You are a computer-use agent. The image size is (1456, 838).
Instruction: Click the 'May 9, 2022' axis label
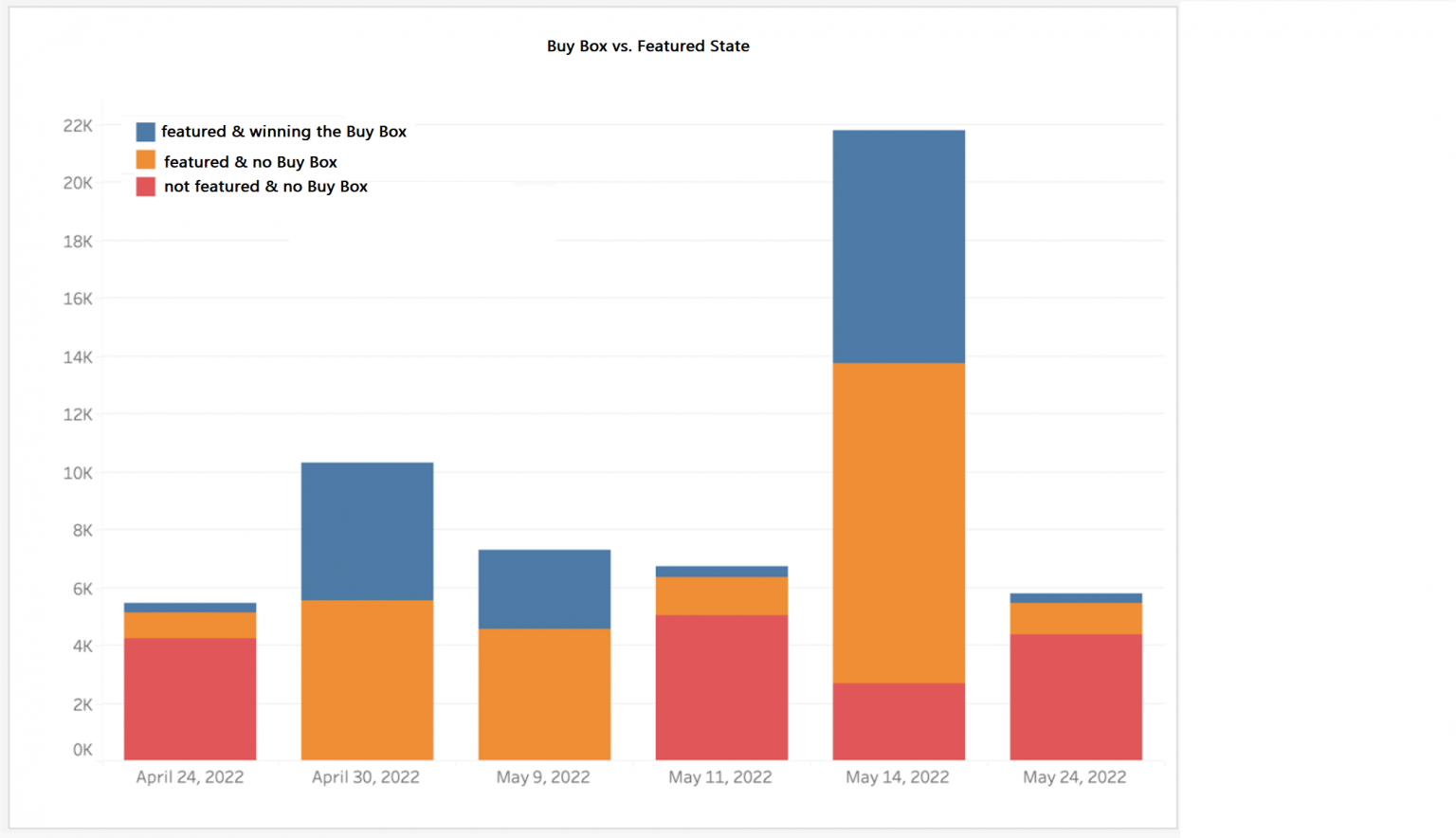tap(543, 777)
